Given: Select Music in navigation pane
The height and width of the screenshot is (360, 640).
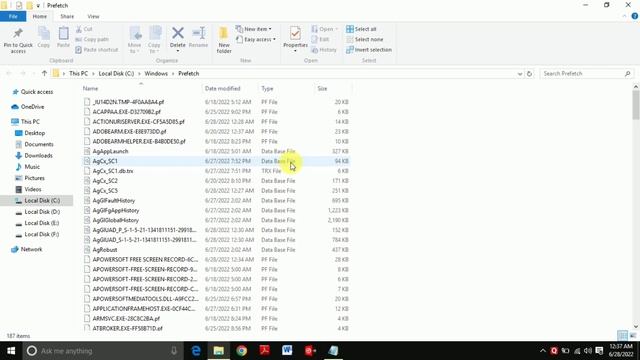Looking at the screenshot, I should (28, 167).
